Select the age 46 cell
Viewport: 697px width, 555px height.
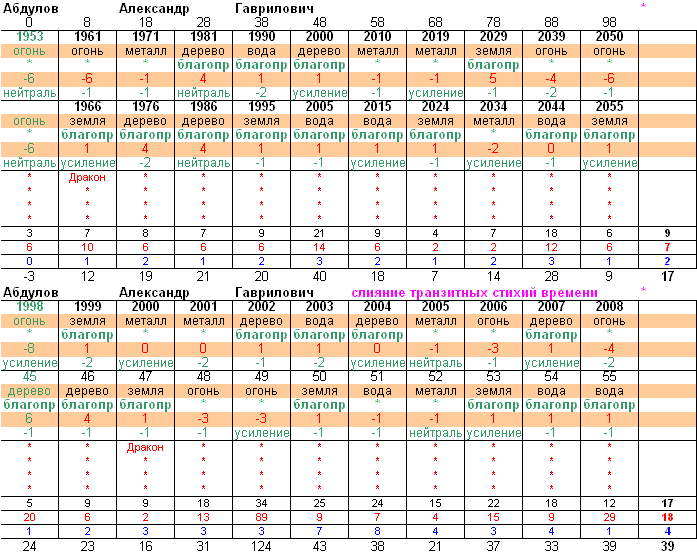tap(88, 377)
